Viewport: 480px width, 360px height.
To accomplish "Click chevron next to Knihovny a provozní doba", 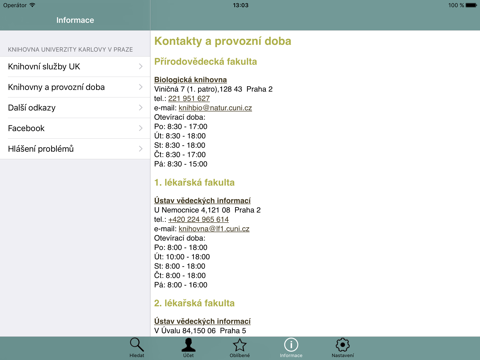I will coord(141,87).
